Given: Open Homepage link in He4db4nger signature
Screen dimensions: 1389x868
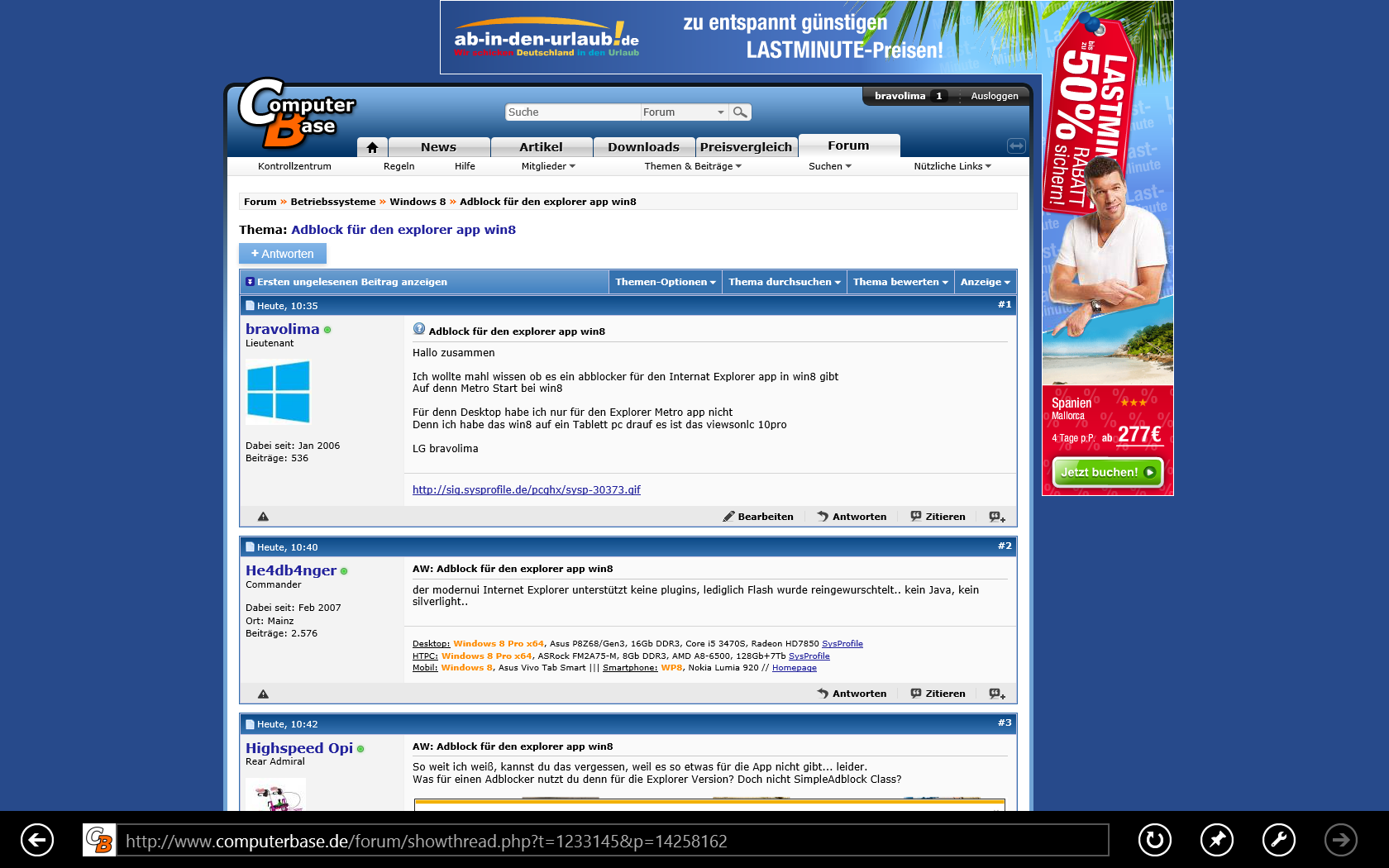Looking at the screenshot, I should 795,668.
